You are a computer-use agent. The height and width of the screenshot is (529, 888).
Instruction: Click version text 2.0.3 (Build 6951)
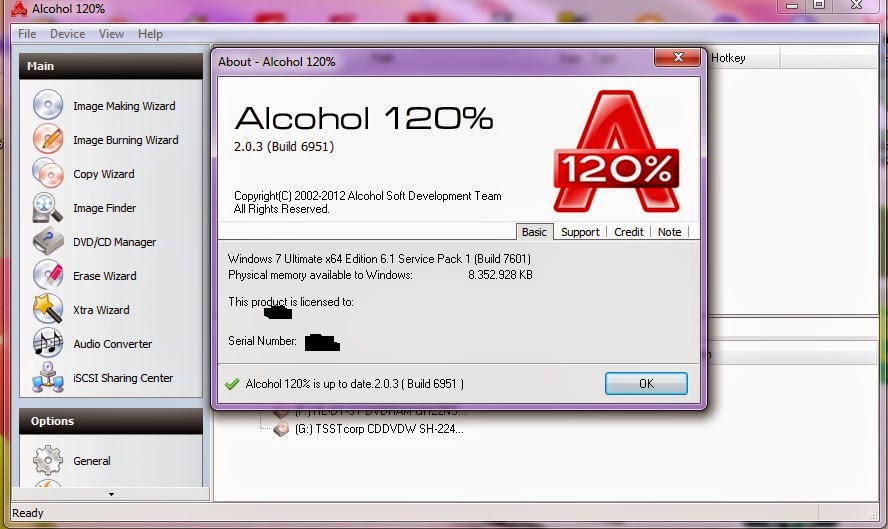point(284,147)
